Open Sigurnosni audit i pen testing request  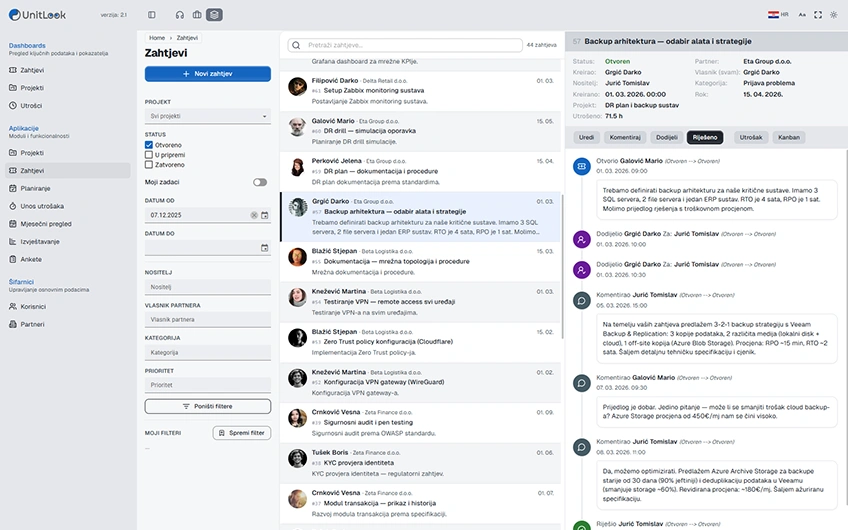(x=420, y=423)
